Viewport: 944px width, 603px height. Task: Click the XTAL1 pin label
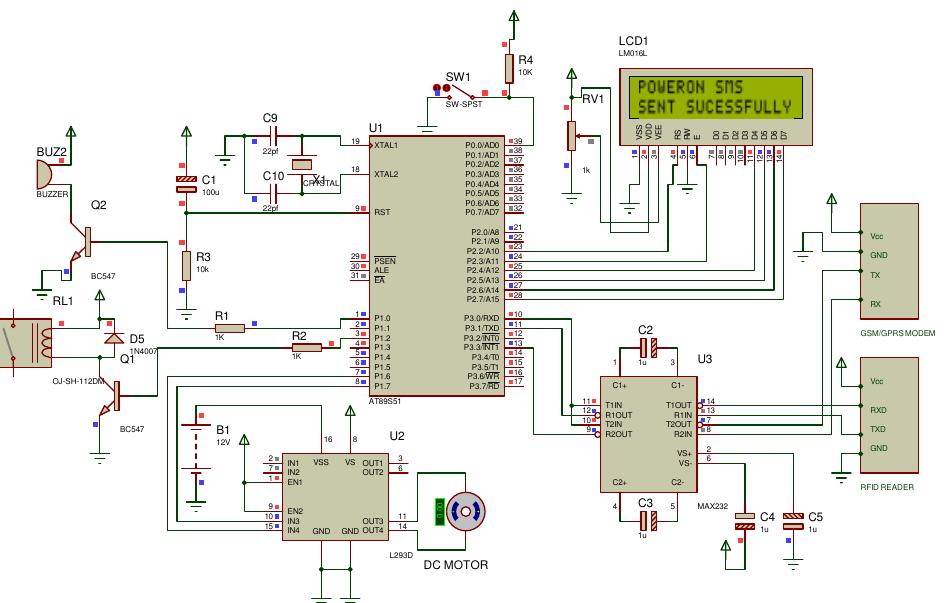coord(386,145)
